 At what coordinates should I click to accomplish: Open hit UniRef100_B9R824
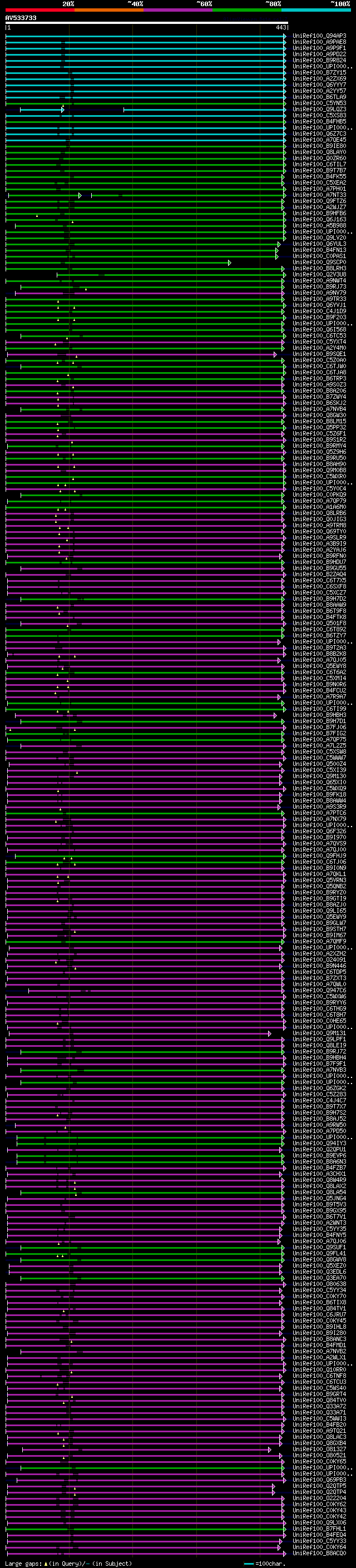click(319, 60)
